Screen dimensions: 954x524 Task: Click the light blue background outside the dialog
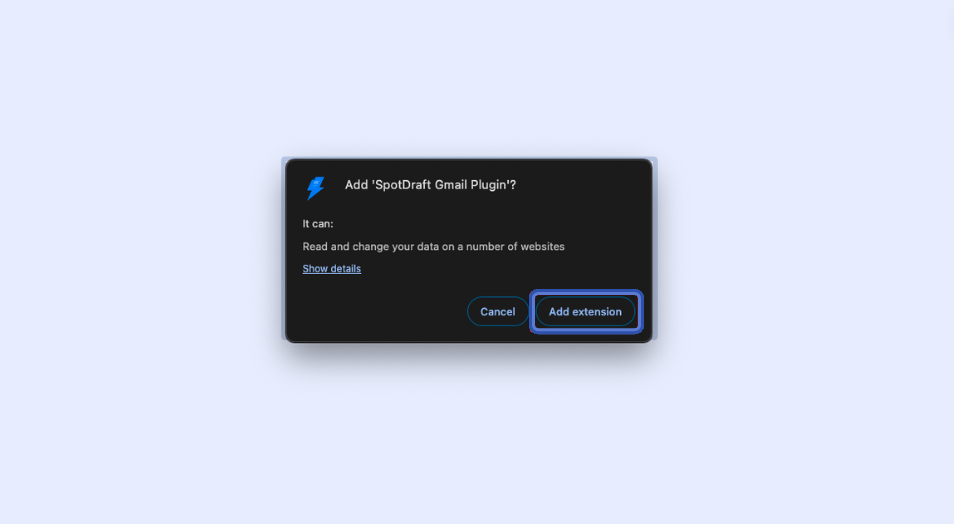(152, 262)
